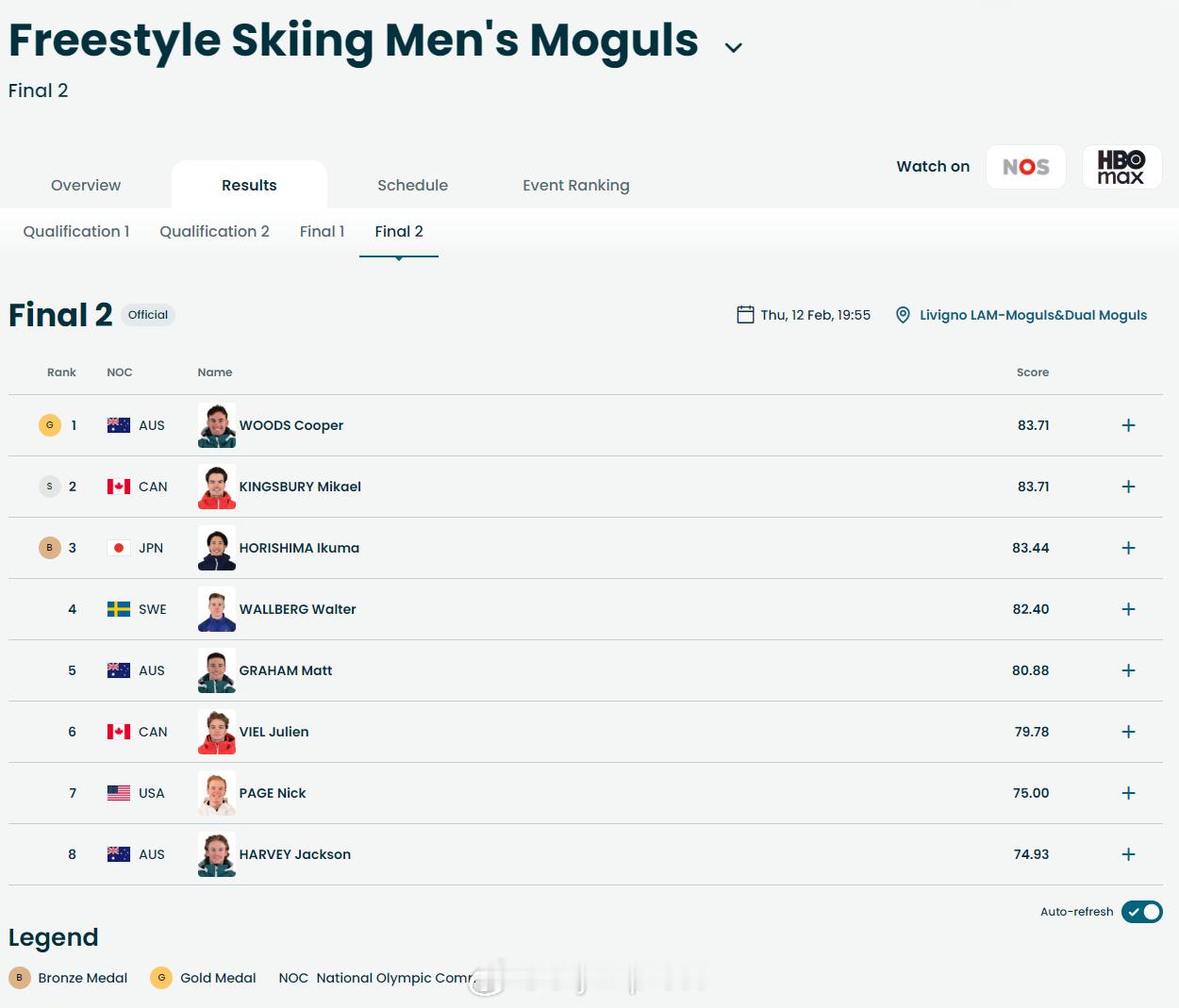
Task: Click the Japan flag icon
Action: click(x=119, y=548)
